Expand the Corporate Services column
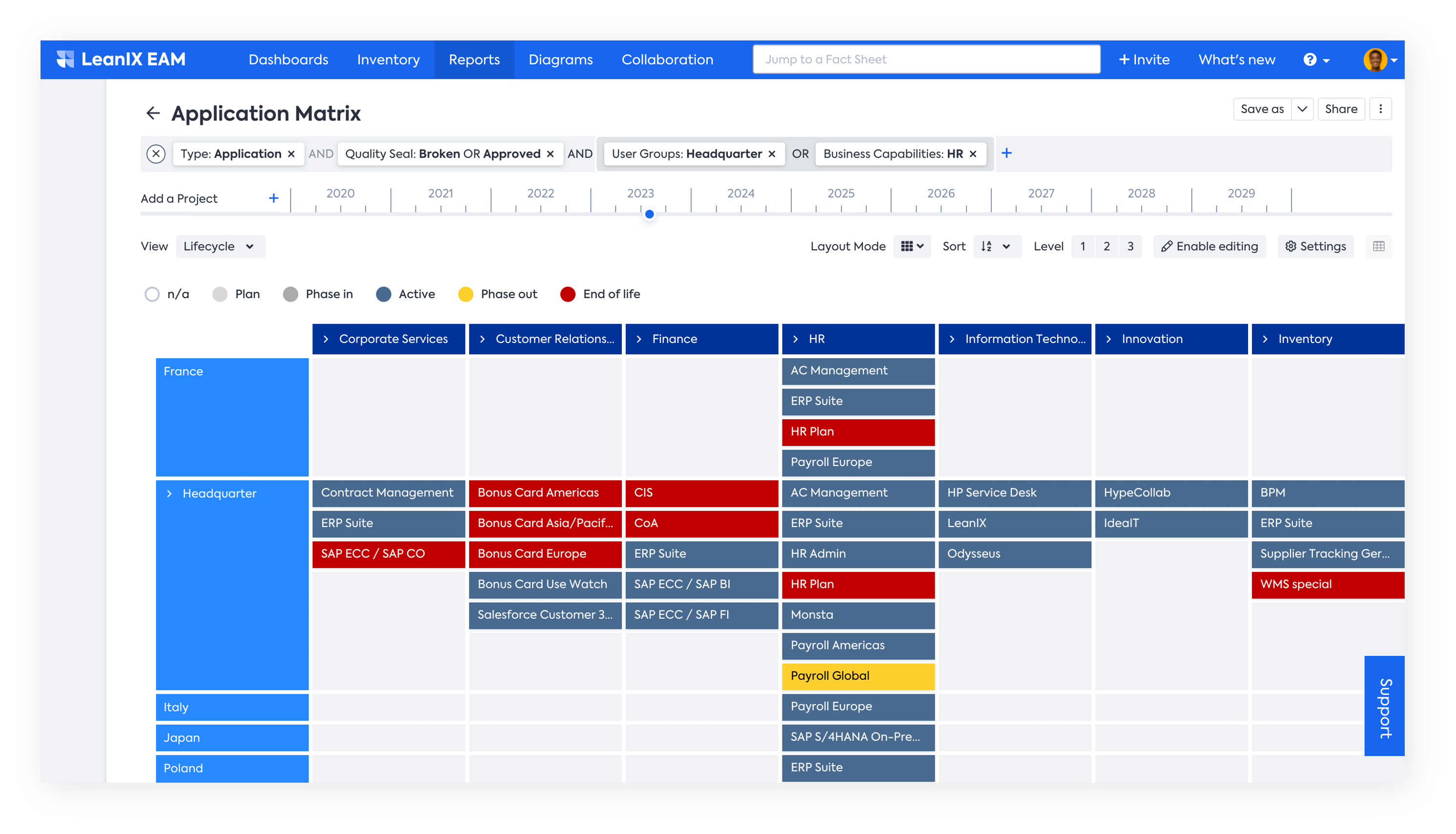Image resolution: width=1456 pixels, height=834 pixels. (326, 339)
